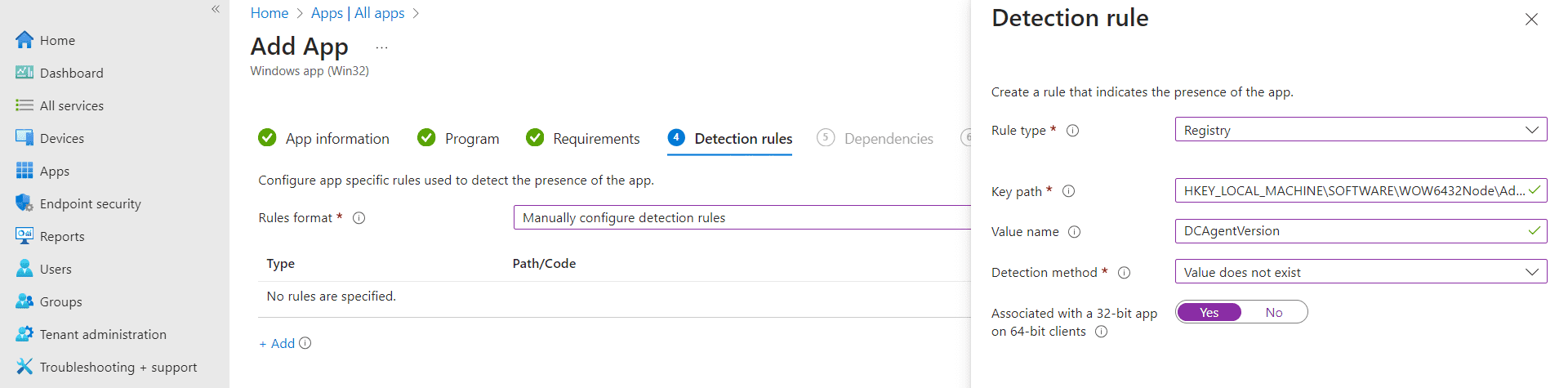Set 32-bit app association to No
The image size is (1568, 388).
[1274, 312]
